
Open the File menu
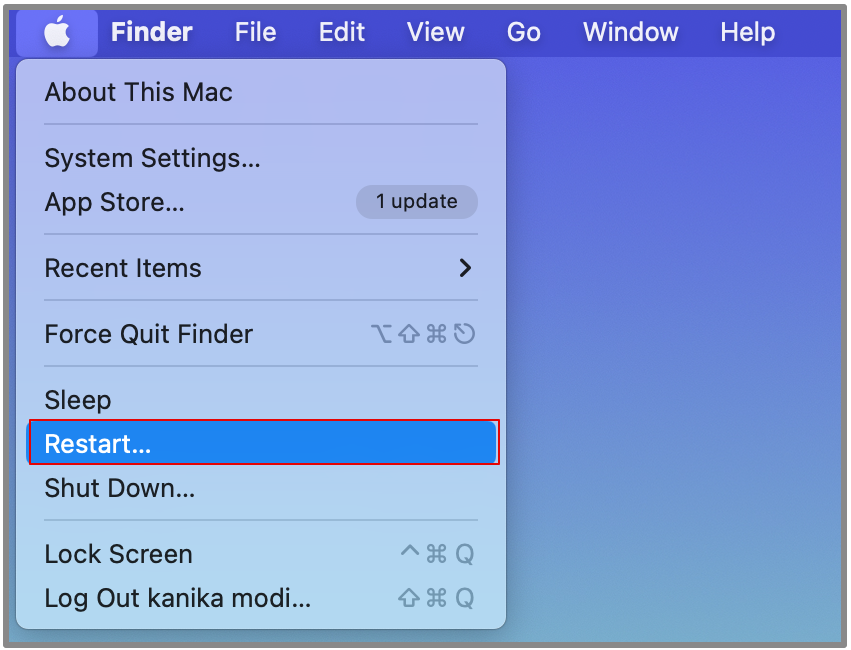(255, 32)
